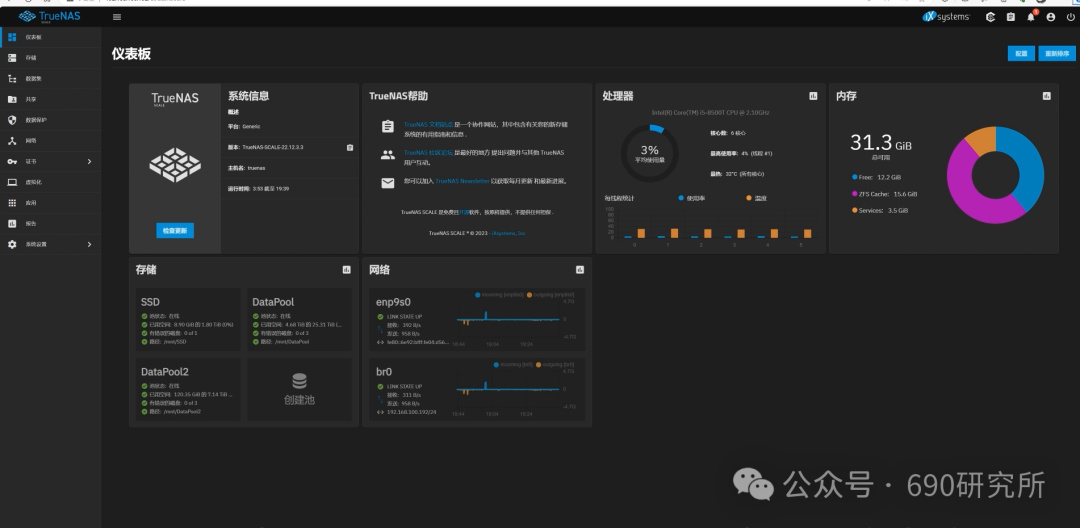Click the 检查更新 button

pyautogui.click(x=175, y=231)
